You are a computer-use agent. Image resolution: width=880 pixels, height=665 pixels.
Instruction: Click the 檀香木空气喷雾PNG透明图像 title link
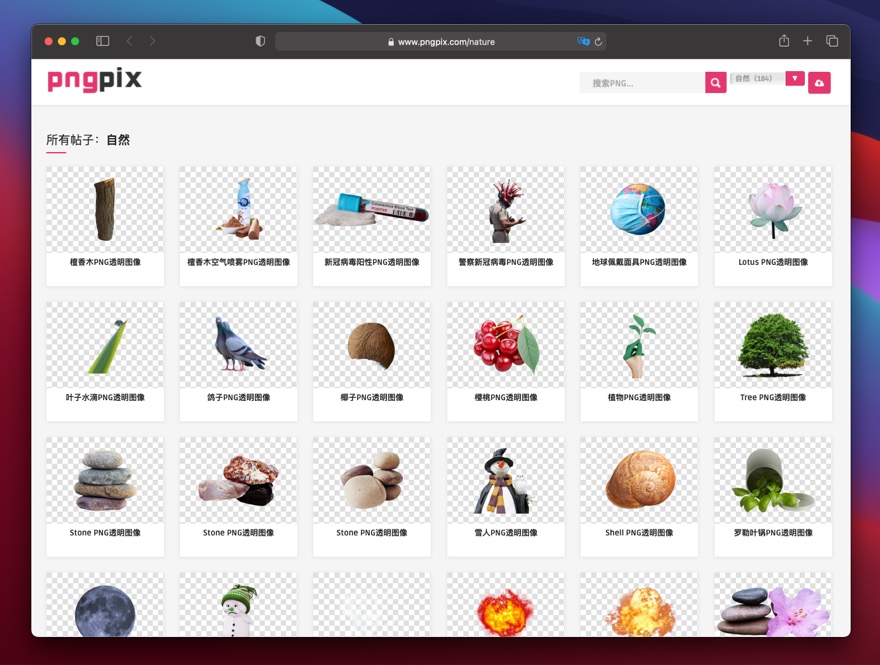click(239, 262)
